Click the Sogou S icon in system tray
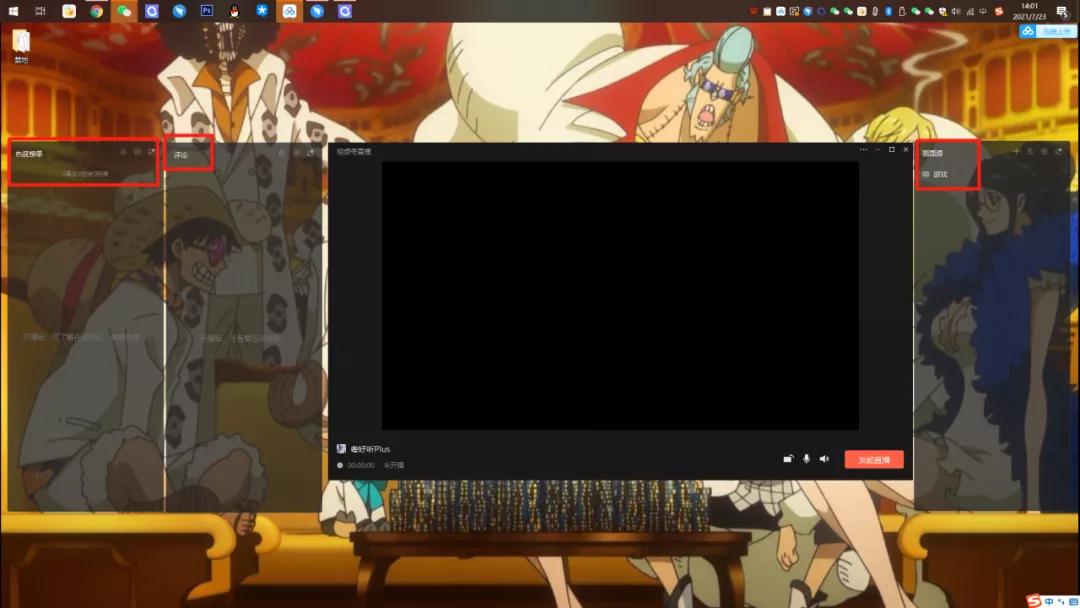Screen dimensions: 1080x608 [998, 11]
